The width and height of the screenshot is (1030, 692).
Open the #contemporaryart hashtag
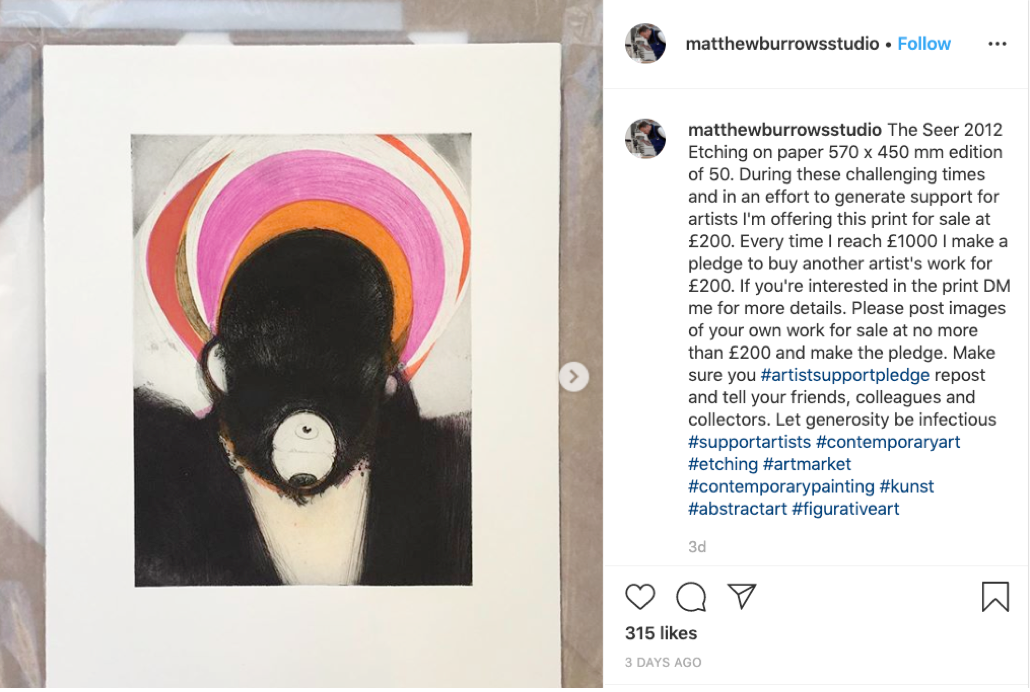[x=887, y=442]
